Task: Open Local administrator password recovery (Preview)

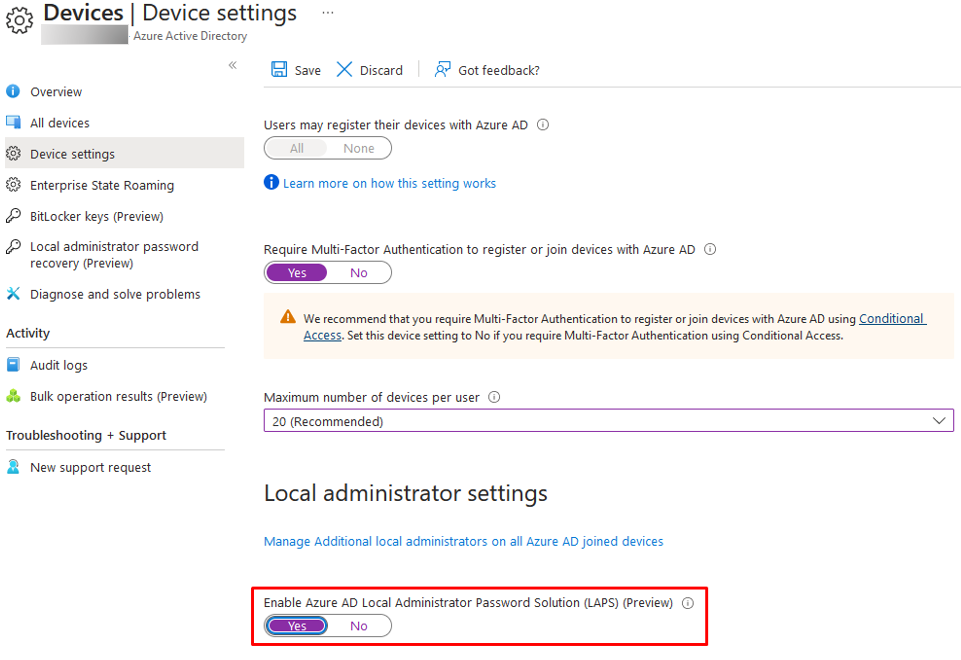Action: click(x=114, y=255)
